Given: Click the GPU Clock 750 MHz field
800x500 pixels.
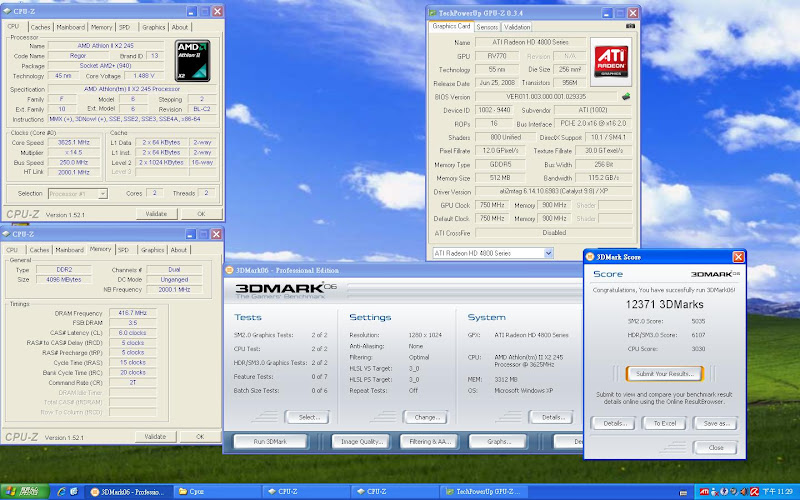Looking at the screenshot, I should [x=492, y=205].
